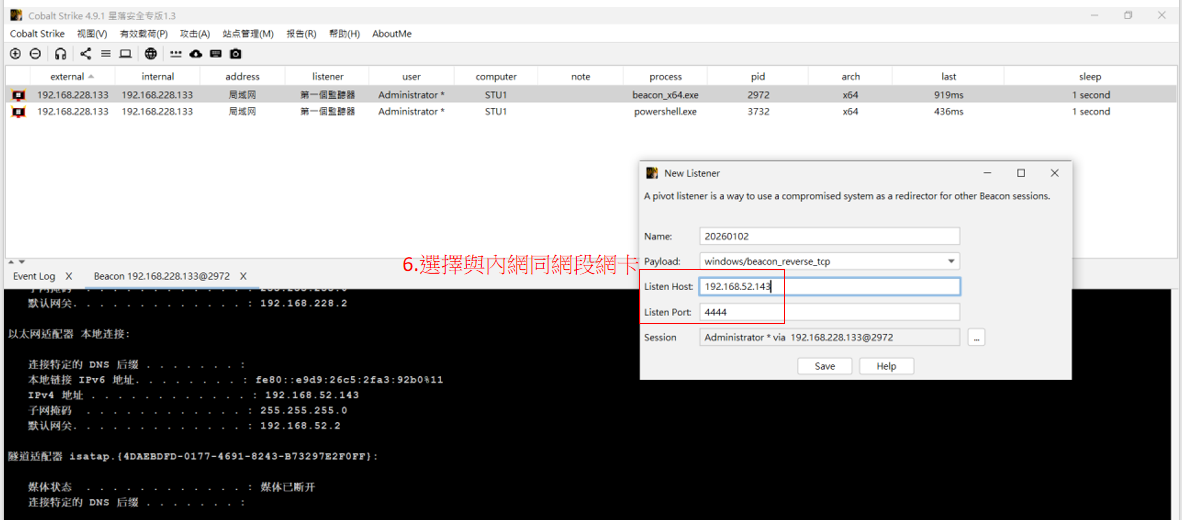Click Save in New Listener dialog
This screenshot has width=1182, height=520.
point(825,366)
